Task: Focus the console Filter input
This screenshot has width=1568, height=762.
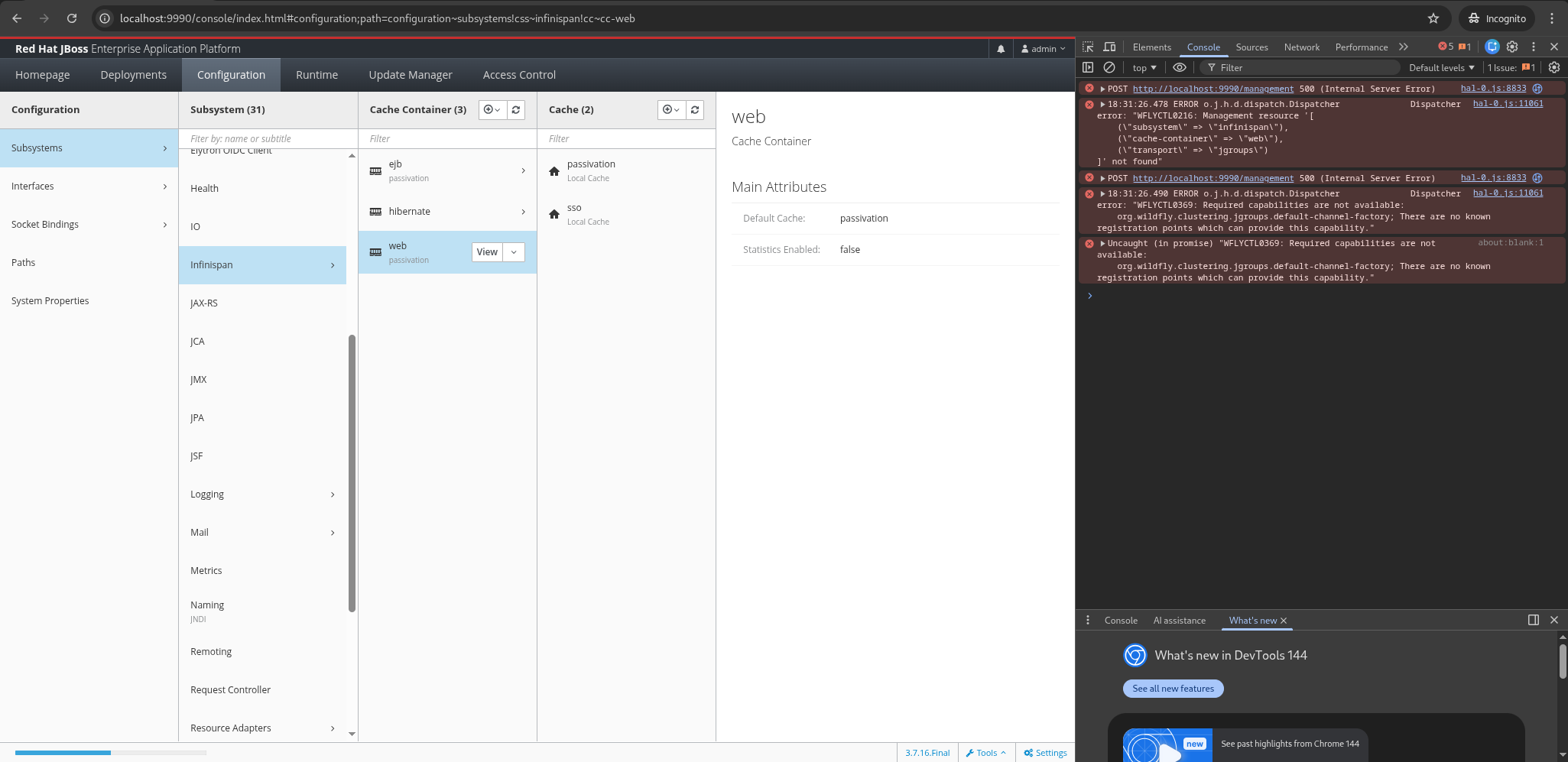Action: pyautogui.click(x=1300, y=67)
